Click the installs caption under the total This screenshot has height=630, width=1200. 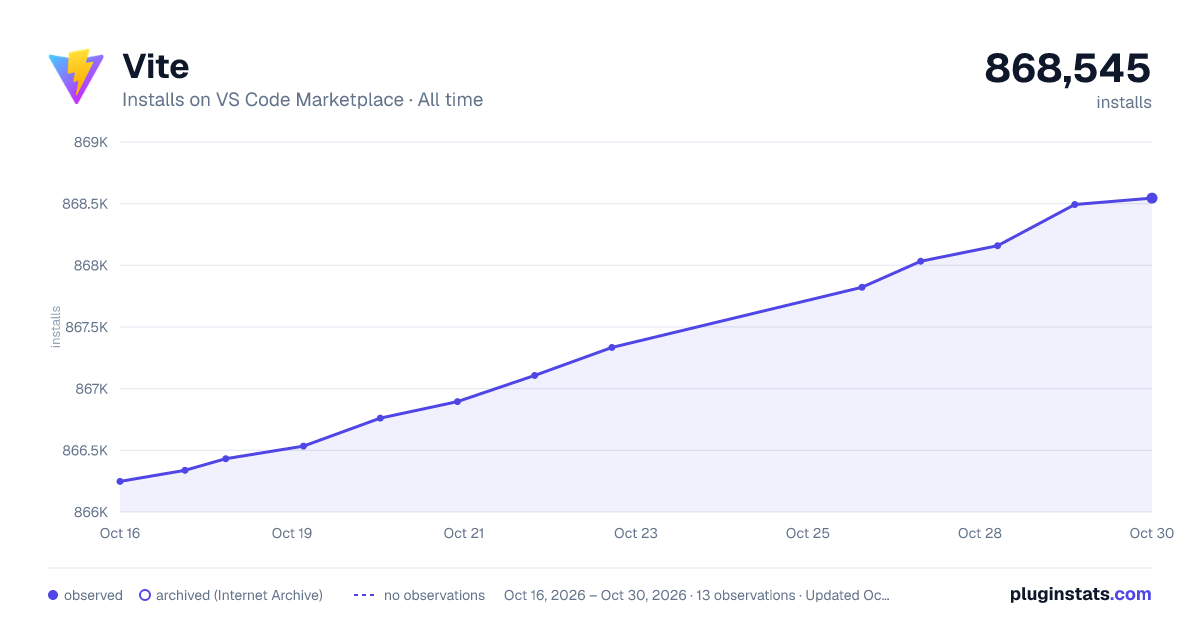[x=1124, y=102]
